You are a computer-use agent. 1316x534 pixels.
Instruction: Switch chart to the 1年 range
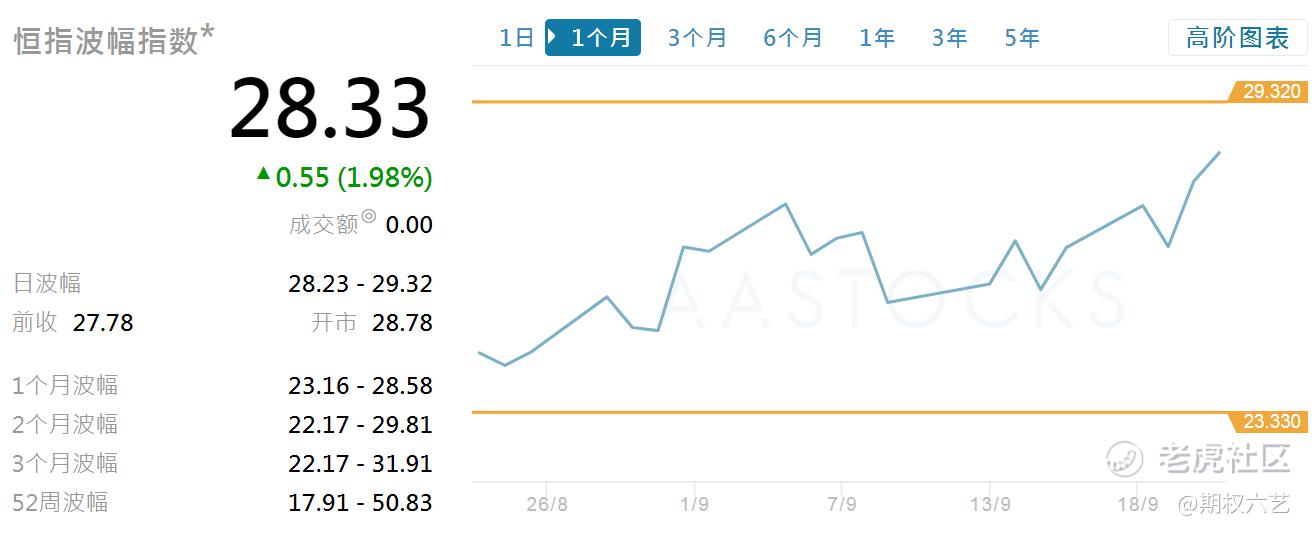(x=877, y=38)
